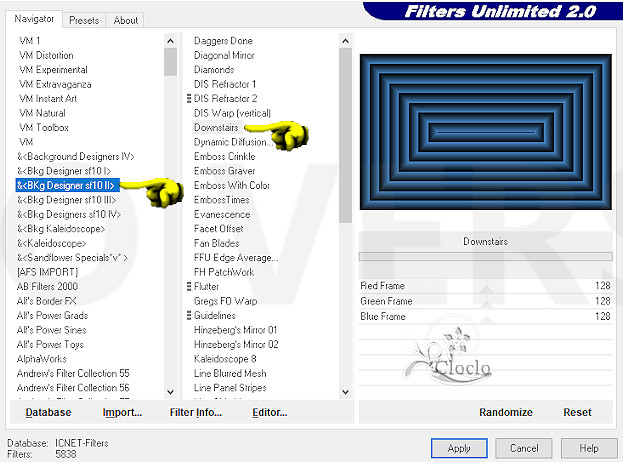Screen dimensions: 623x462
Task: Open the About tab
Action: (x=126, y=20)
